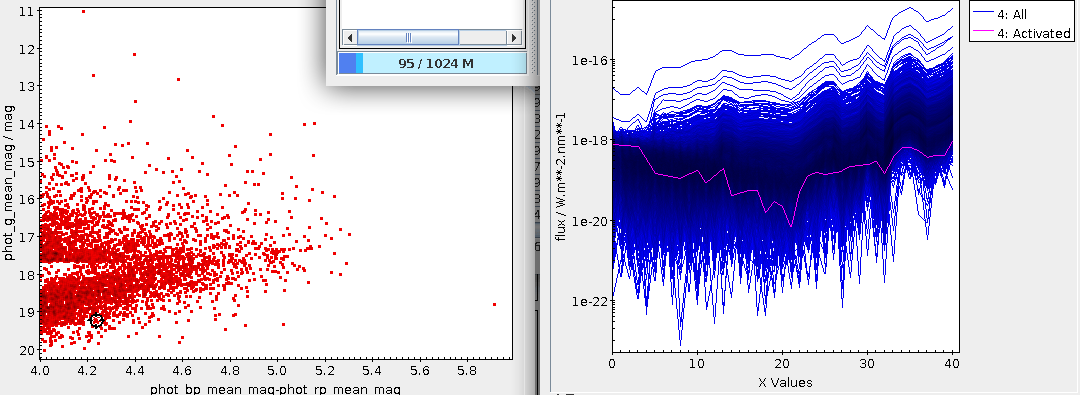The image size is (1080, 395).
Task: Click the blue line swatch for '4: All'
Action: [983, 14]
